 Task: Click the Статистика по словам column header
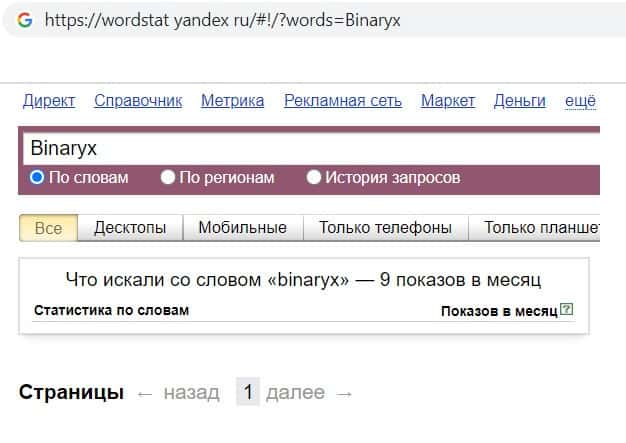coord(111,310)
